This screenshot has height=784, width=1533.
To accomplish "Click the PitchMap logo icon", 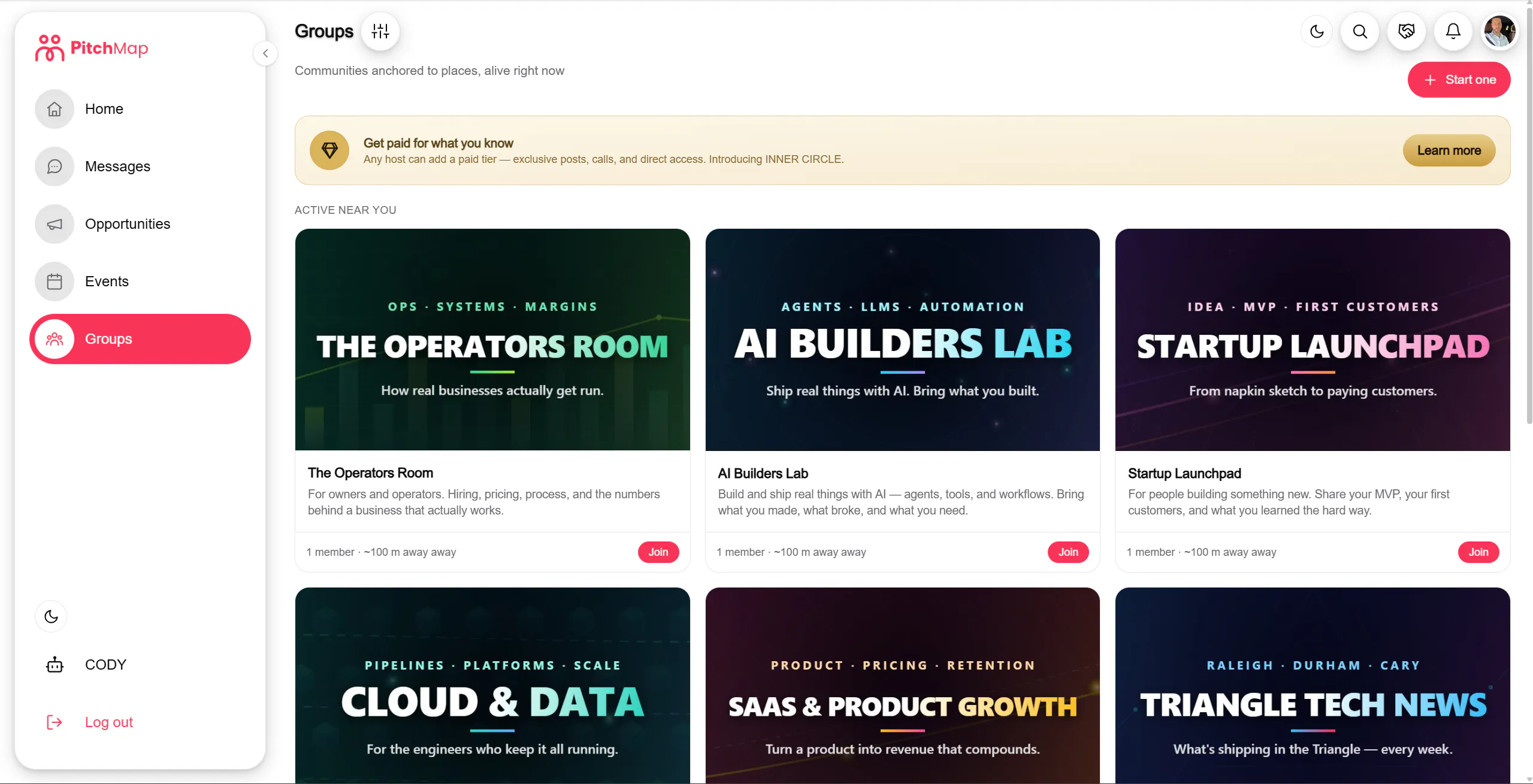I will click(49, 48).
